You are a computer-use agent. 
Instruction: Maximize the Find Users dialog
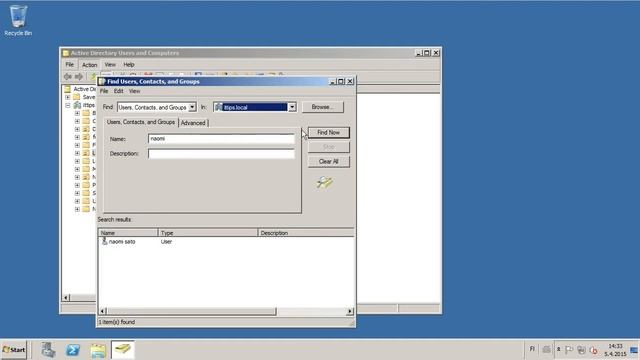coord(341,81)
